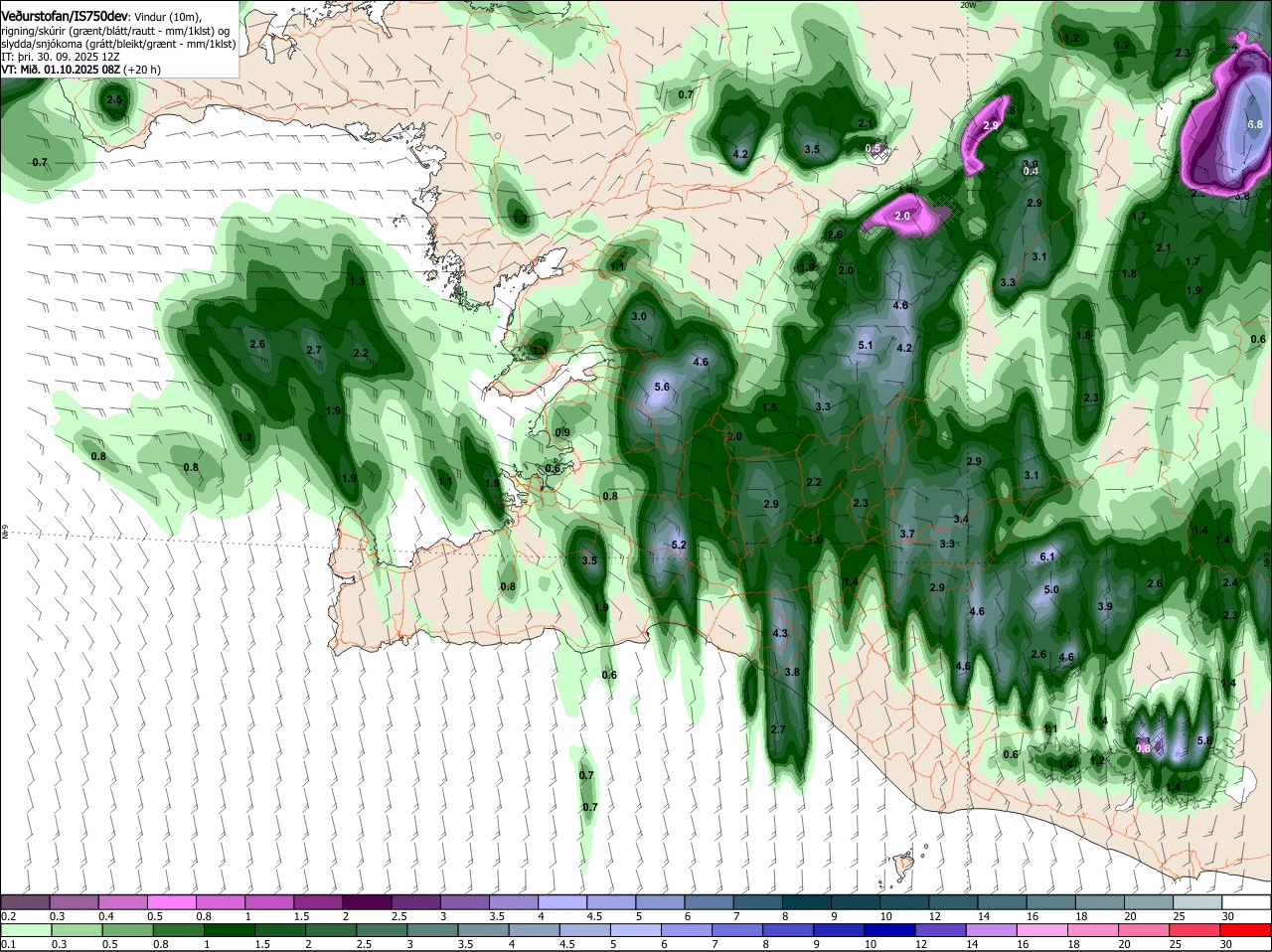The width and height of the screenshot is (1272, 952).
Task: Click the bright pink 0.5–0.8 swatch in snow legend
Action: click(x=171, y=902)
